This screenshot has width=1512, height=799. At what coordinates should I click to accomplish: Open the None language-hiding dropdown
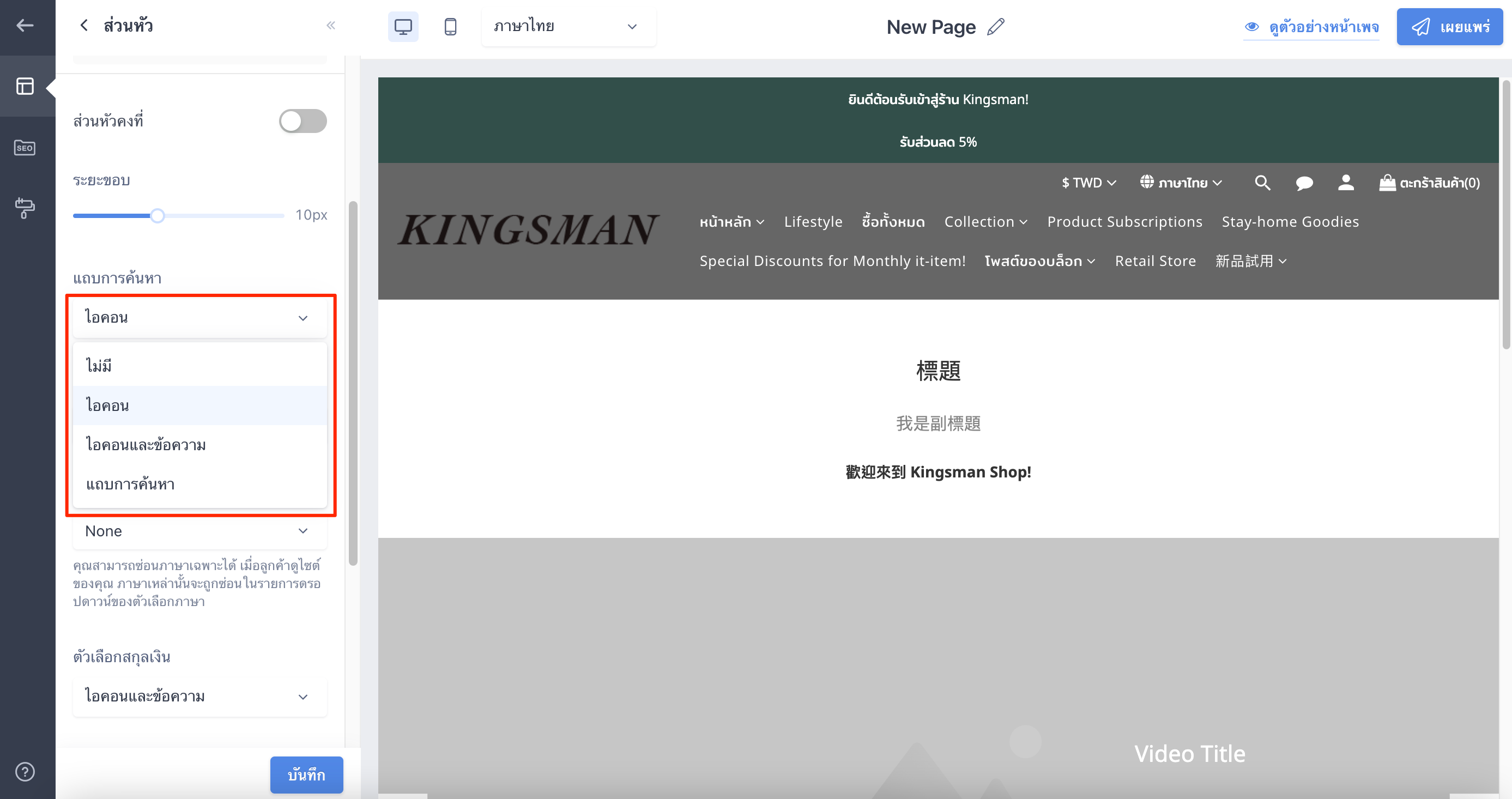click(199, 531)
